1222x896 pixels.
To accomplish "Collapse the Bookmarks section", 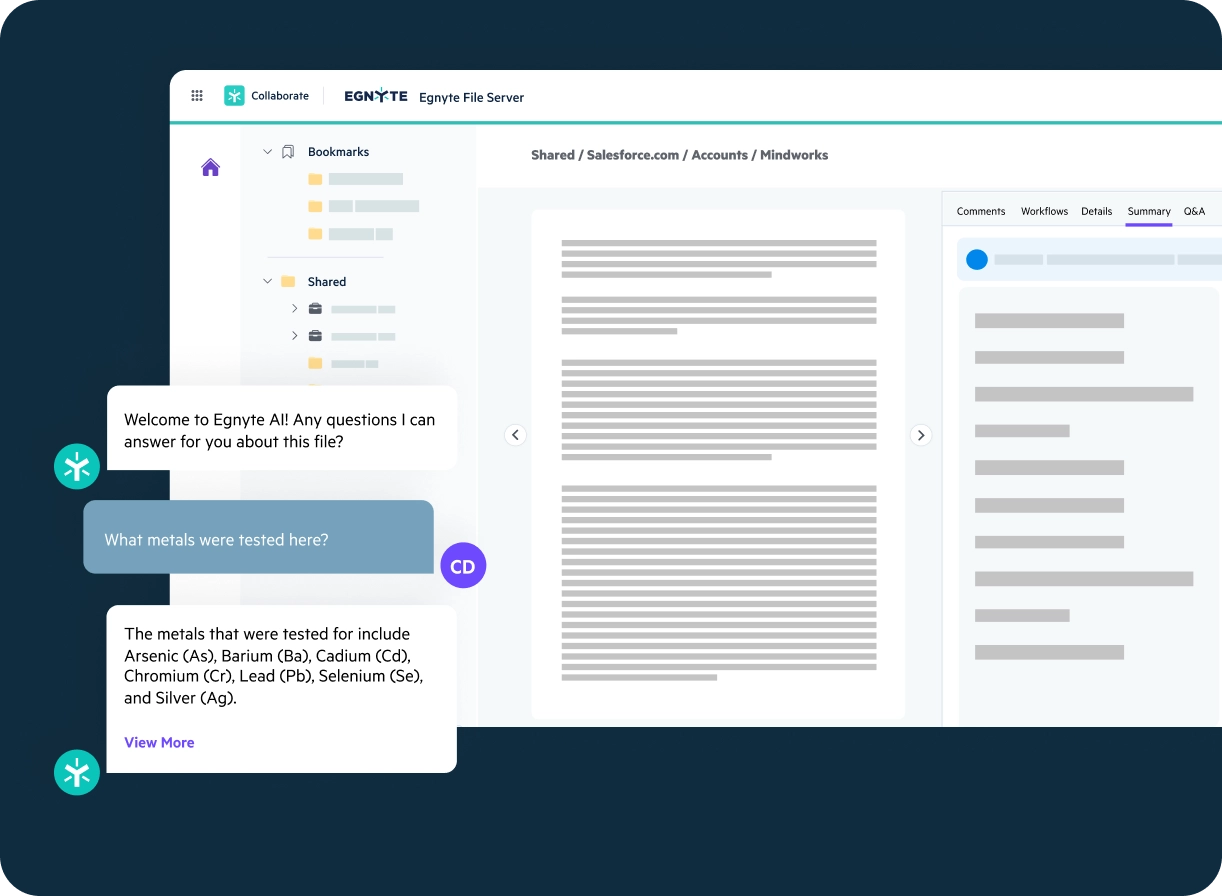I will click(x=267, y=151).
